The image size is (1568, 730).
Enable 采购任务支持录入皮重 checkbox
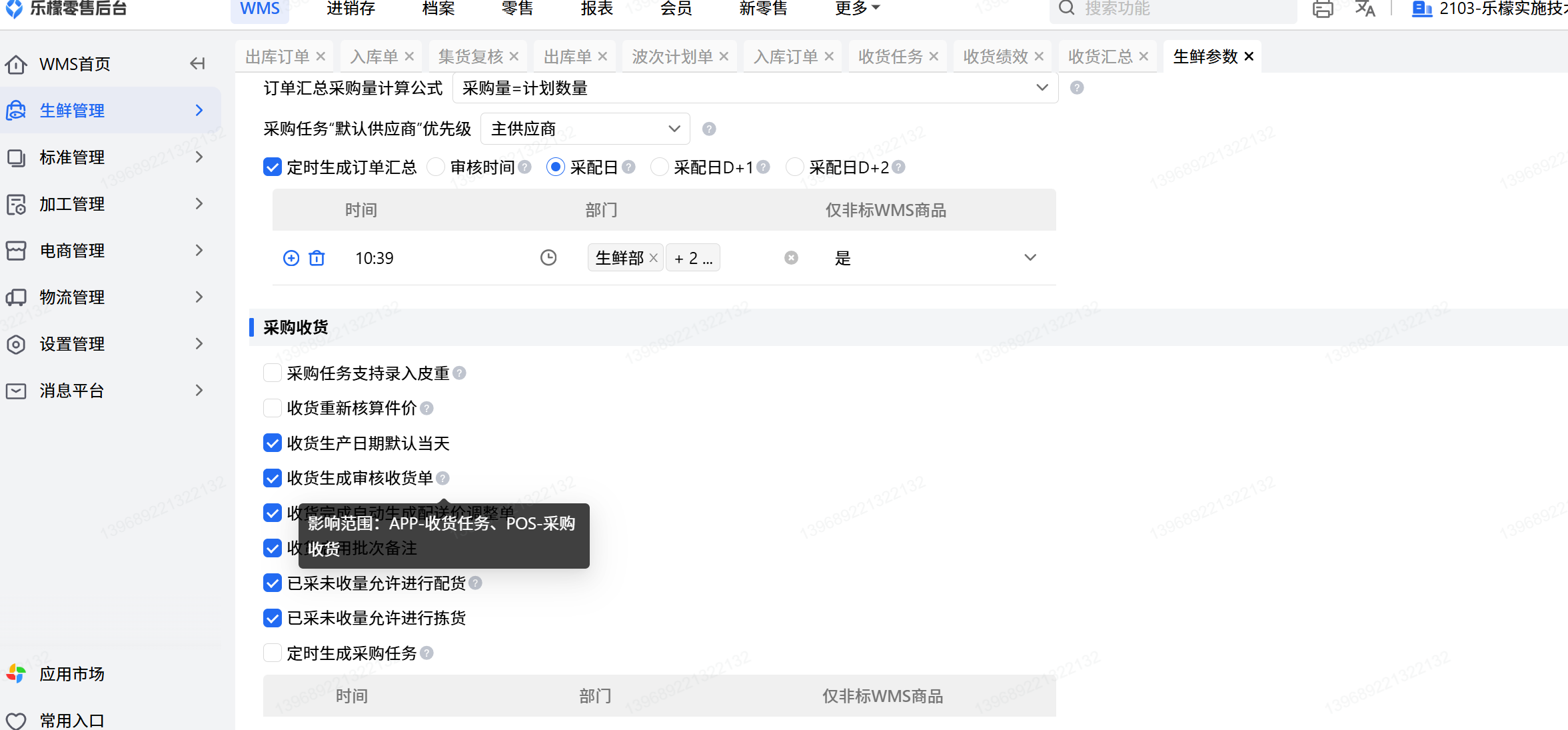tap(273, 373)
